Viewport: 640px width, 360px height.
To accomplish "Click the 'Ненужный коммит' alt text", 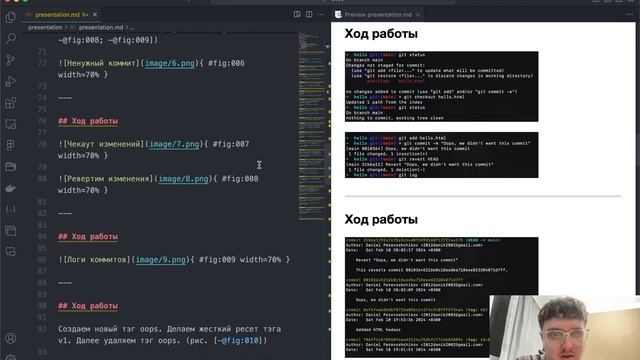I will click(x=101, y=63).
